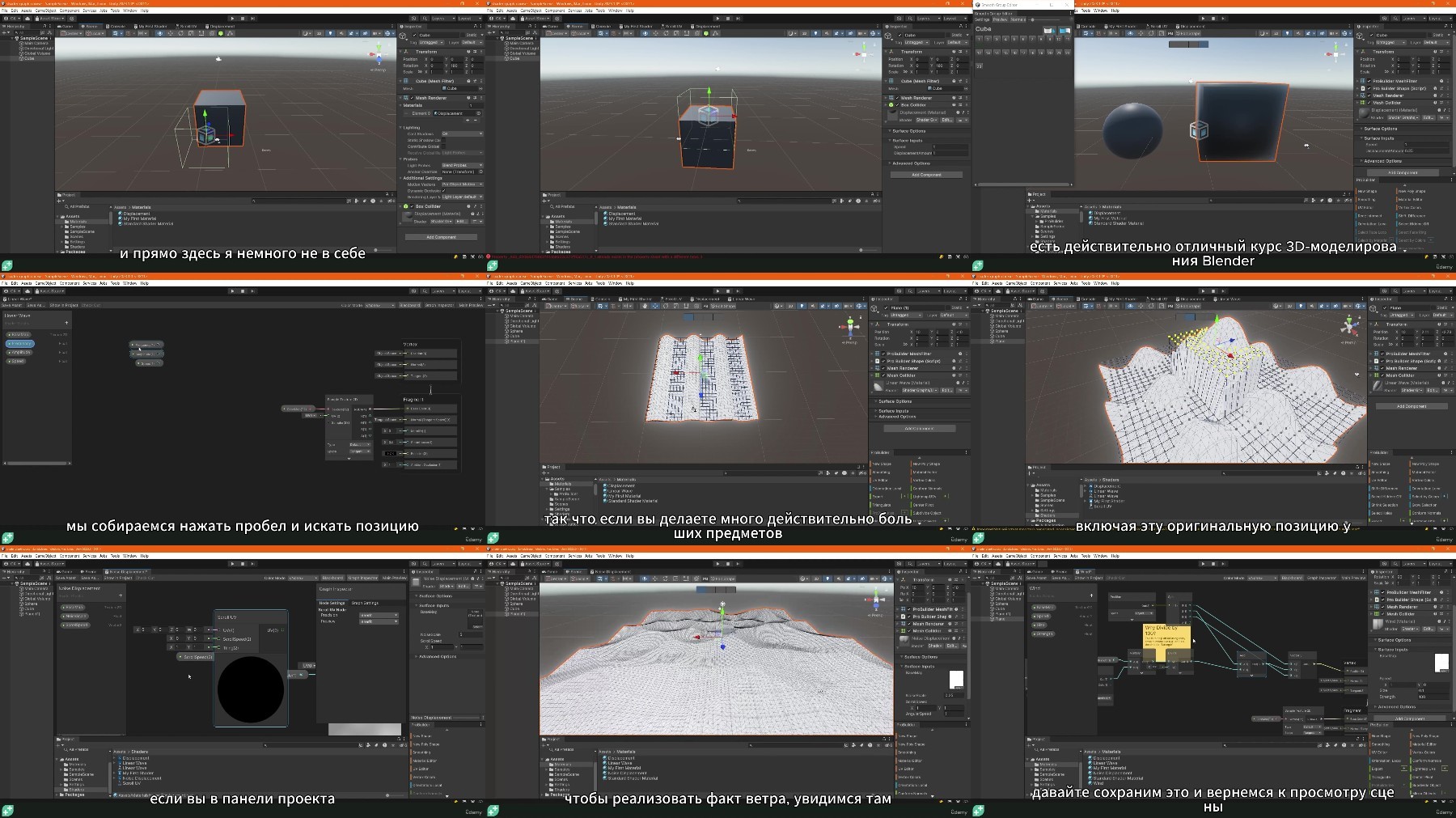1456x818 pixels.
Task: Toggle scene lighting icon in the 'не в себе' frame
Action: point(330,33)
